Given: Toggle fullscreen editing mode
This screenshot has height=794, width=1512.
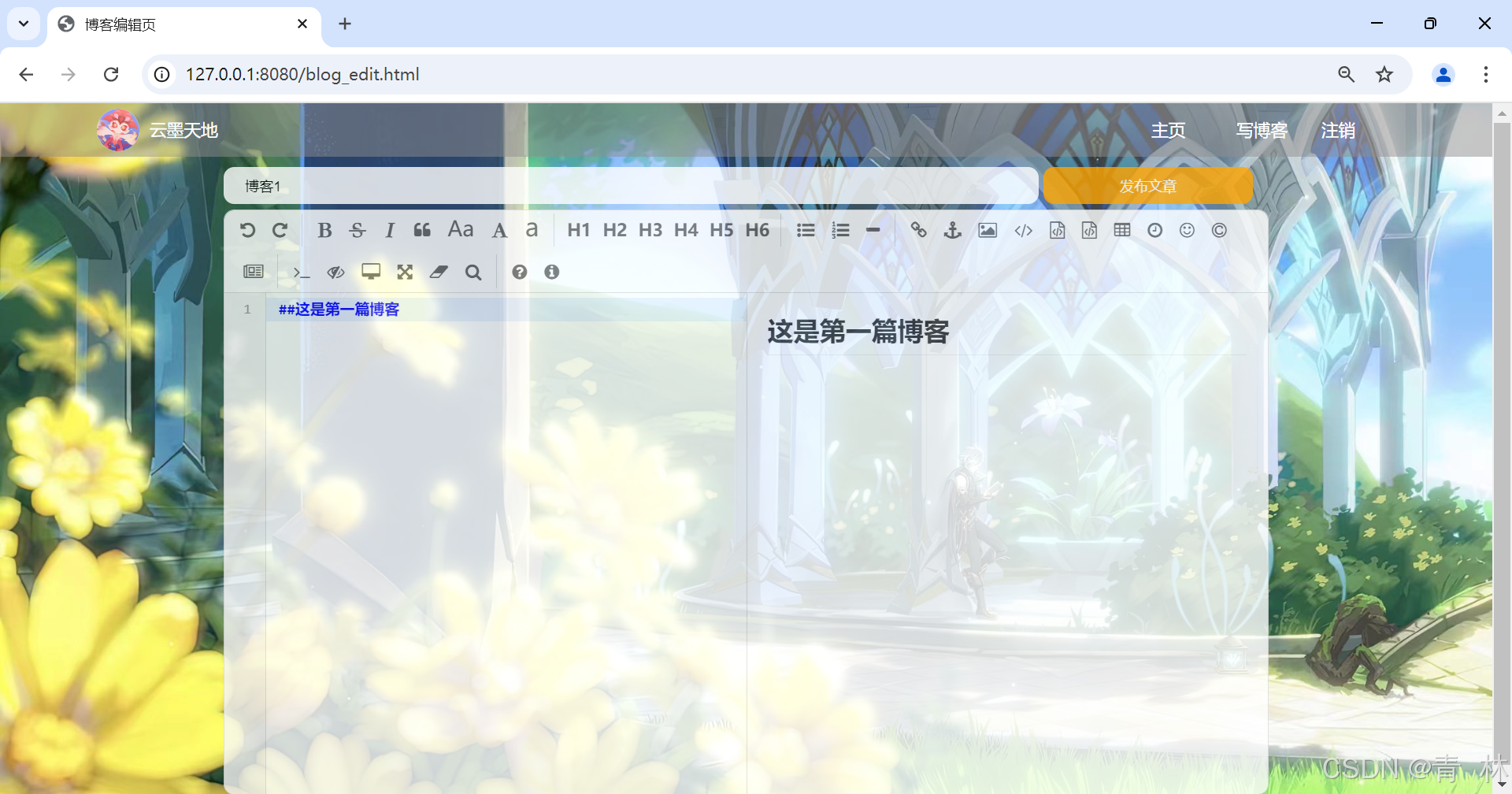Looking at the screenshot, I should click(405, 272).
